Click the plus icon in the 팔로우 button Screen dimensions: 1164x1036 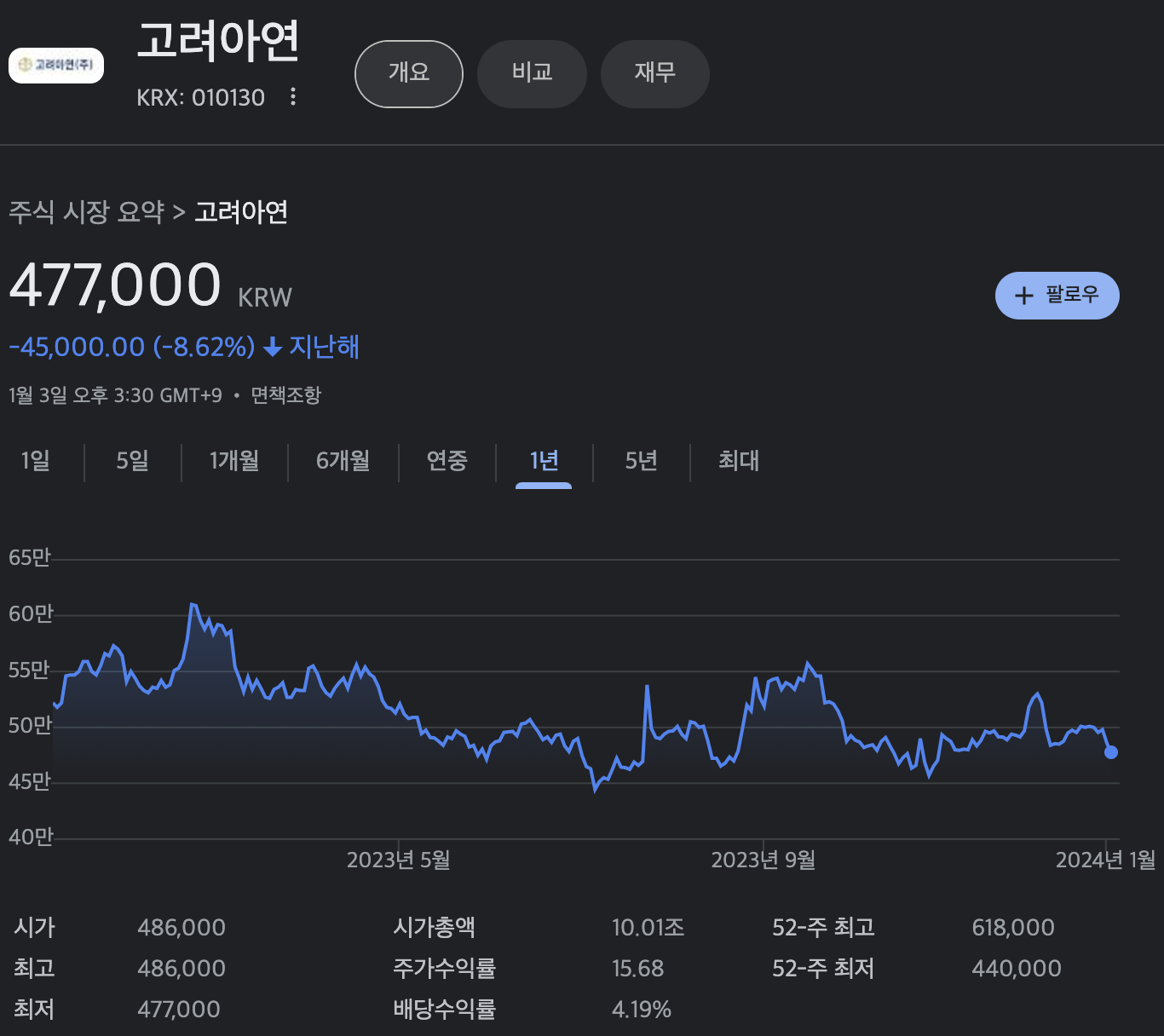click(1024, 296)
